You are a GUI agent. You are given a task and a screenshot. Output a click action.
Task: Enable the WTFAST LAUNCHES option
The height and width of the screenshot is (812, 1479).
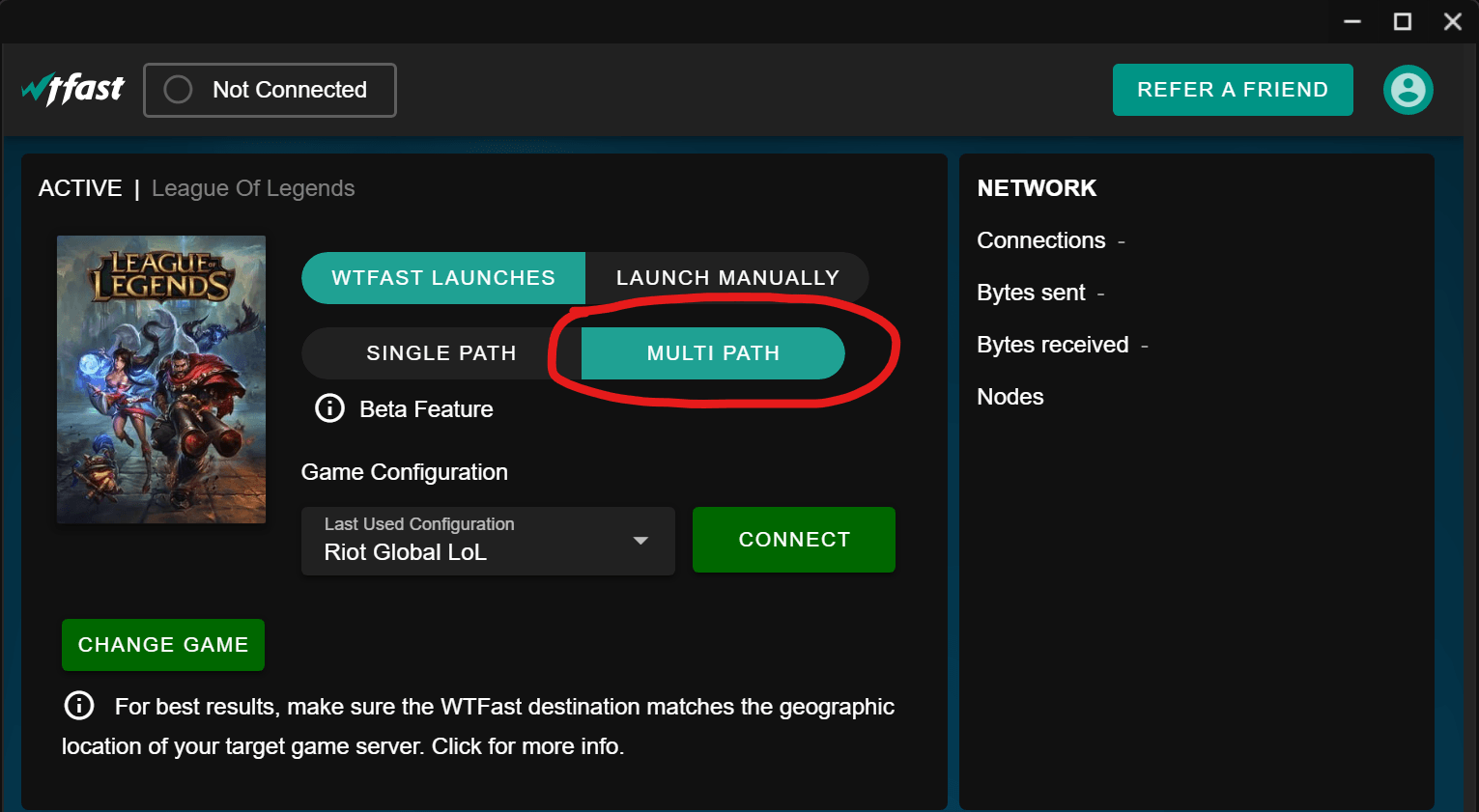point(442,277)
